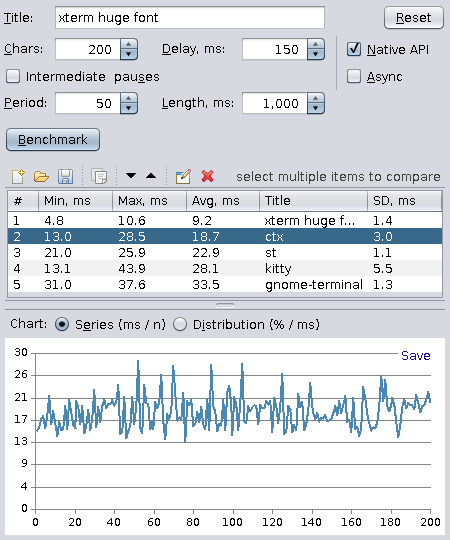Viewport: 450px width, 540px height.
Task: Enable Intermediate pauses checkbox
Action: (13, 76)
